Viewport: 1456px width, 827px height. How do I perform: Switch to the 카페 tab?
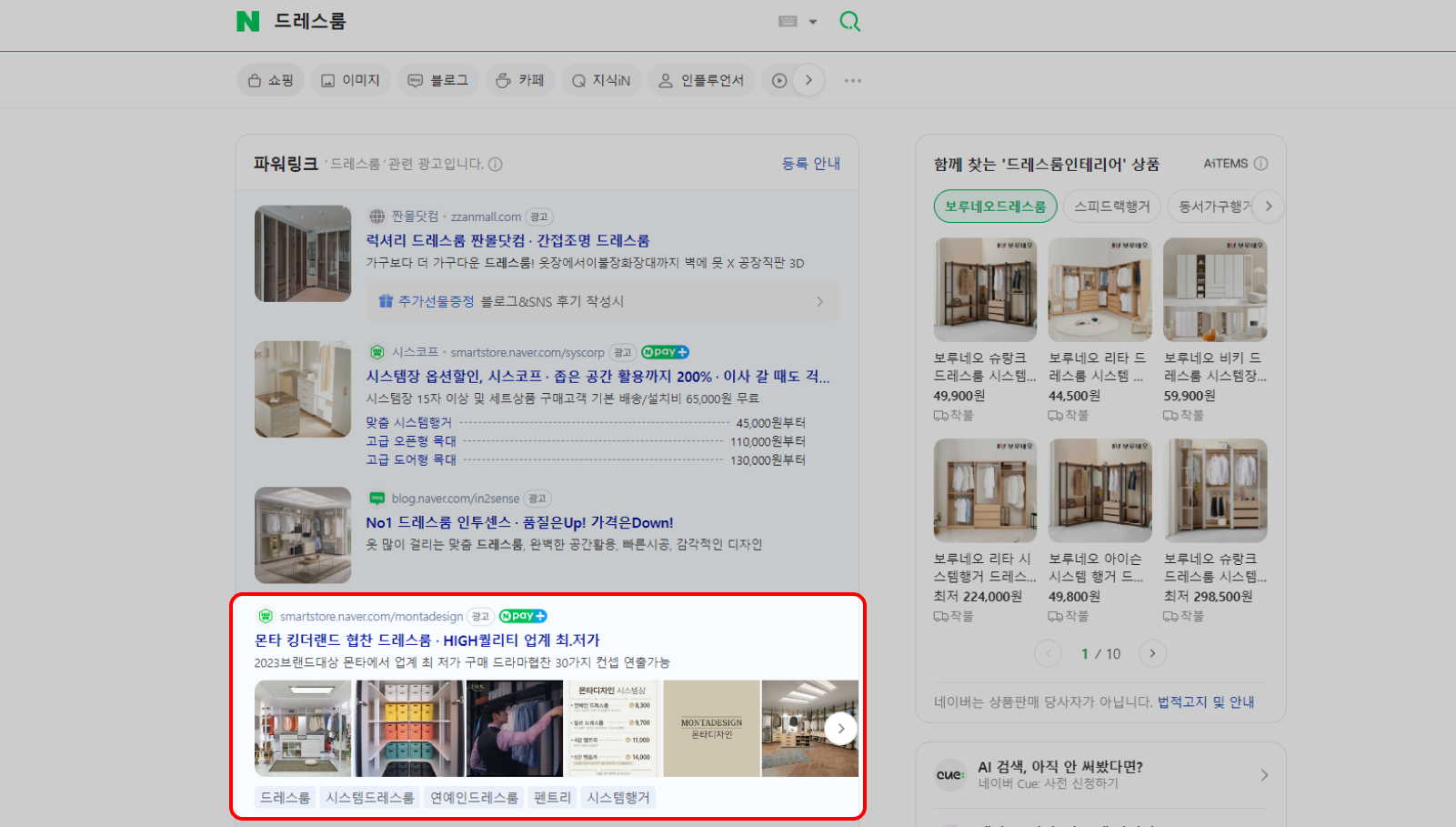[x=520, y=80]
